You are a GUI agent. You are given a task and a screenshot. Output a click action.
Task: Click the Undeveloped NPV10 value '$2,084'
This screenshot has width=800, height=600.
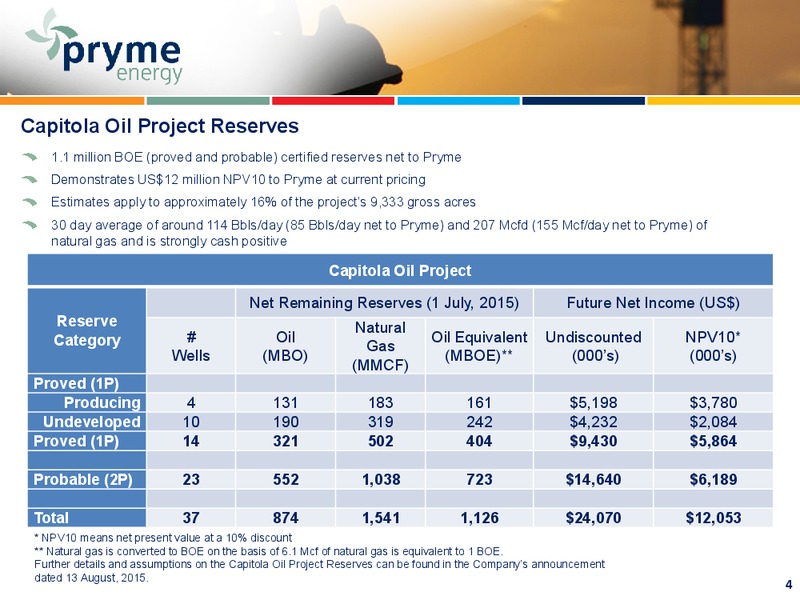point(713,422)
